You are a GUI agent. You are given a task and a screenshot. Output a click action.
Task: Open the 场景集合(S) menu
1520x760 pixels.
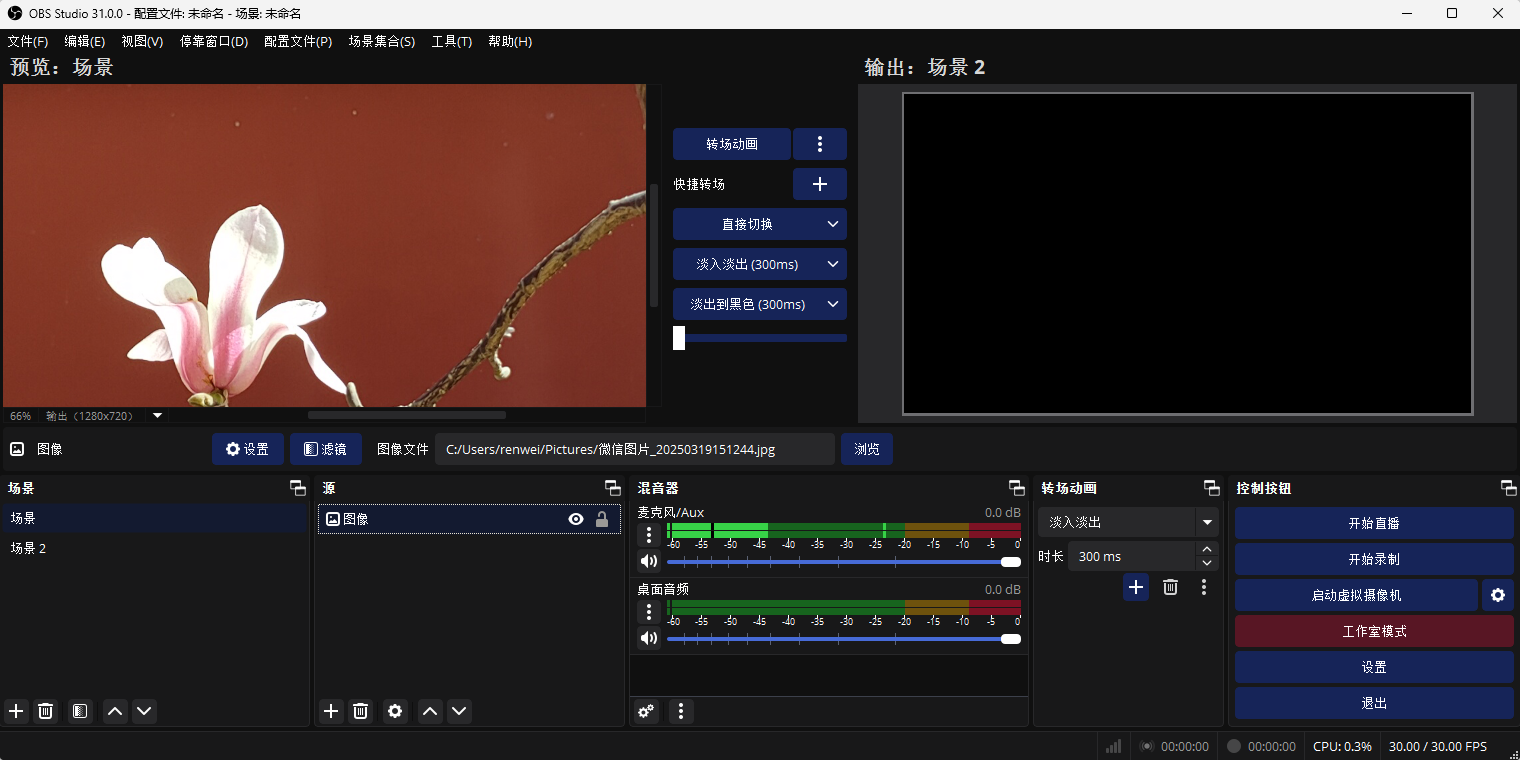[x=381, y=41]
